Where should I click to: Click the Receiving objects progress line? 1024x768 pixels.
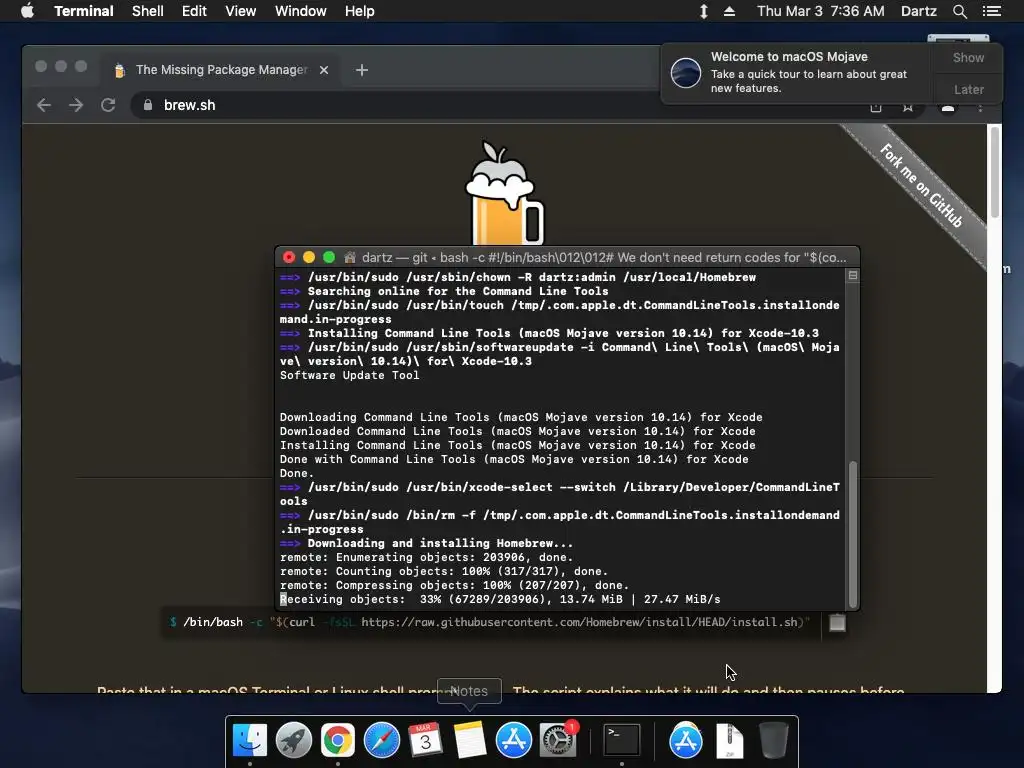click(500, 600)
